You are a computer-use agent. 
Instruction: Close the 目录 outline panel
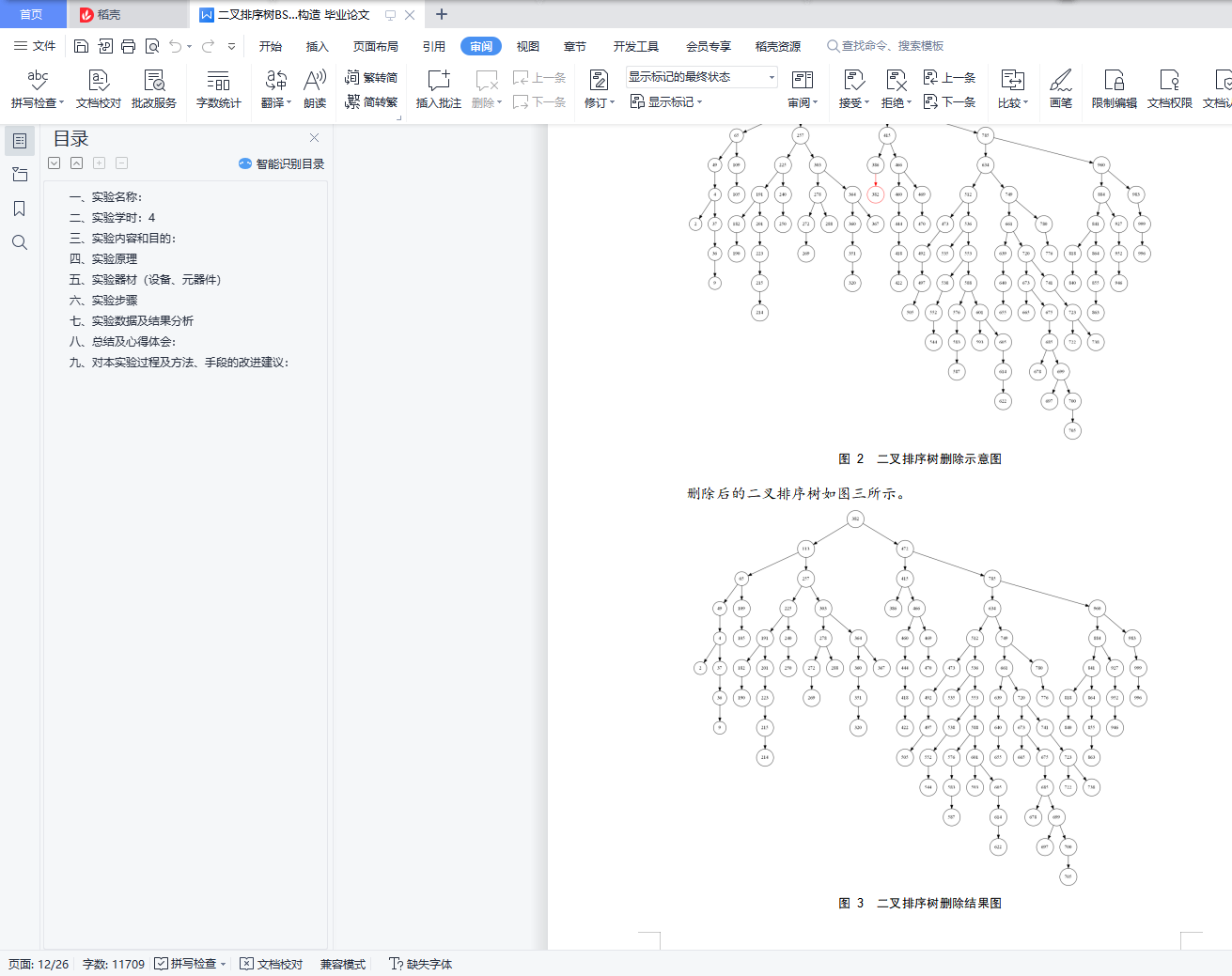point(315,138)
